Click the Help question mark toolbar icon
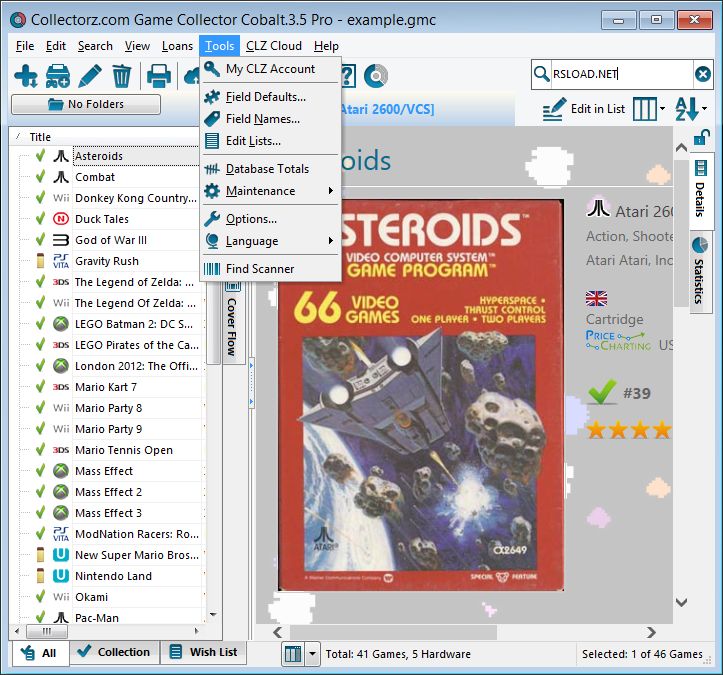723x675 pixels. point(348,76)
